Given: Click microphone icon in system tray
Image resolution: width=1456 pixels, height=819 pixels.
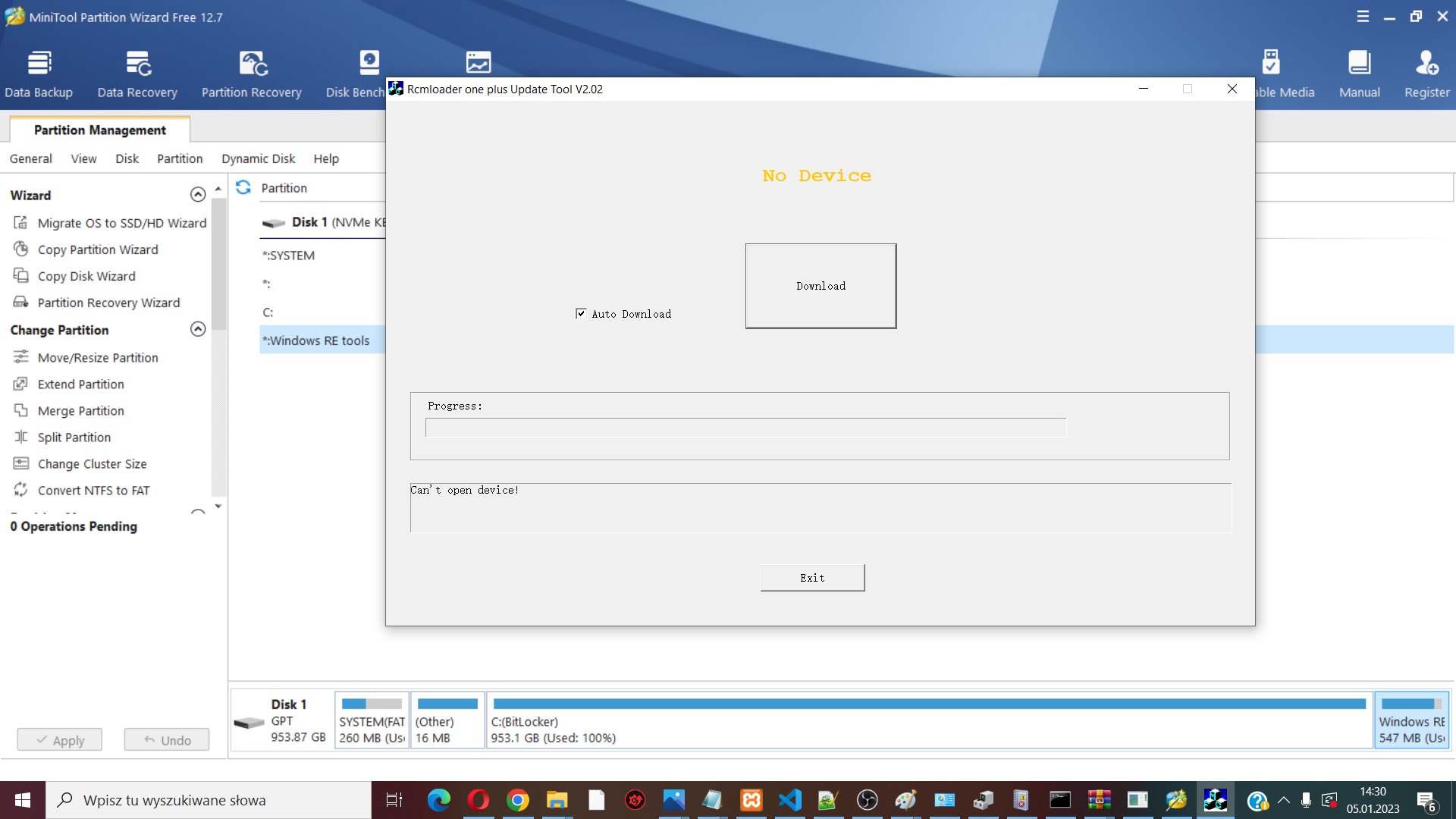Looking at the screenshot, I should [1306, 800].
